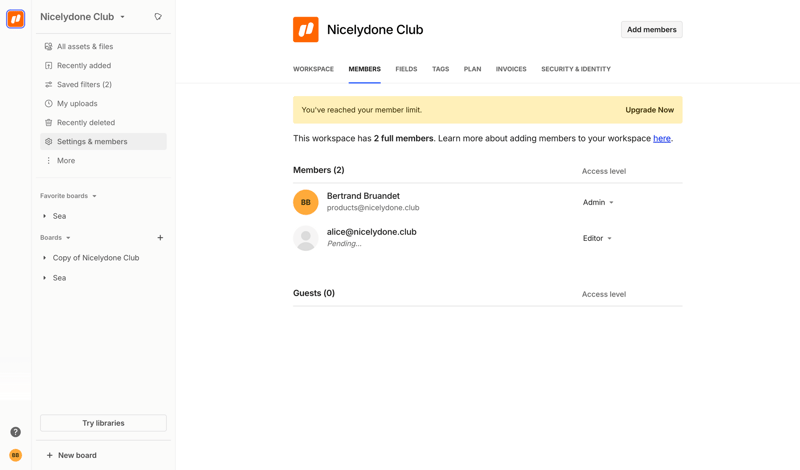800x470 pixels.
Task: Click the BB user avatar in bottom-left
Action: click(x=15, y=455)
